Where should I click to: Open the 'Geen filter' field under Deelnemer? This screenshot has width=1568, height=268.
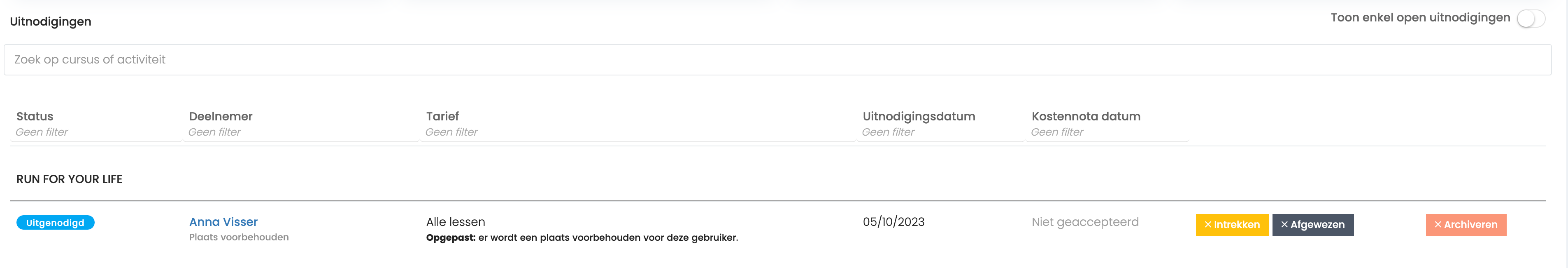click(301, 132)
